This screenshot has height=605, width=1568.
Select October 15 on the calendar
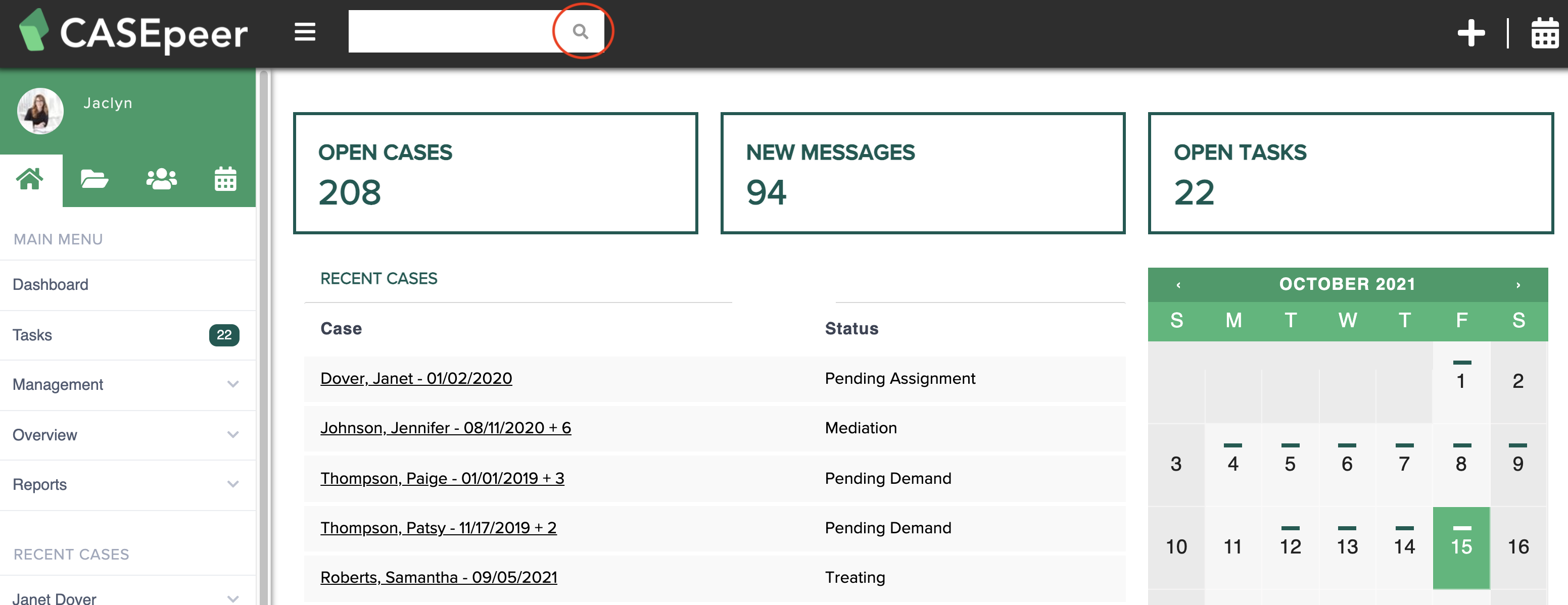1461,546
